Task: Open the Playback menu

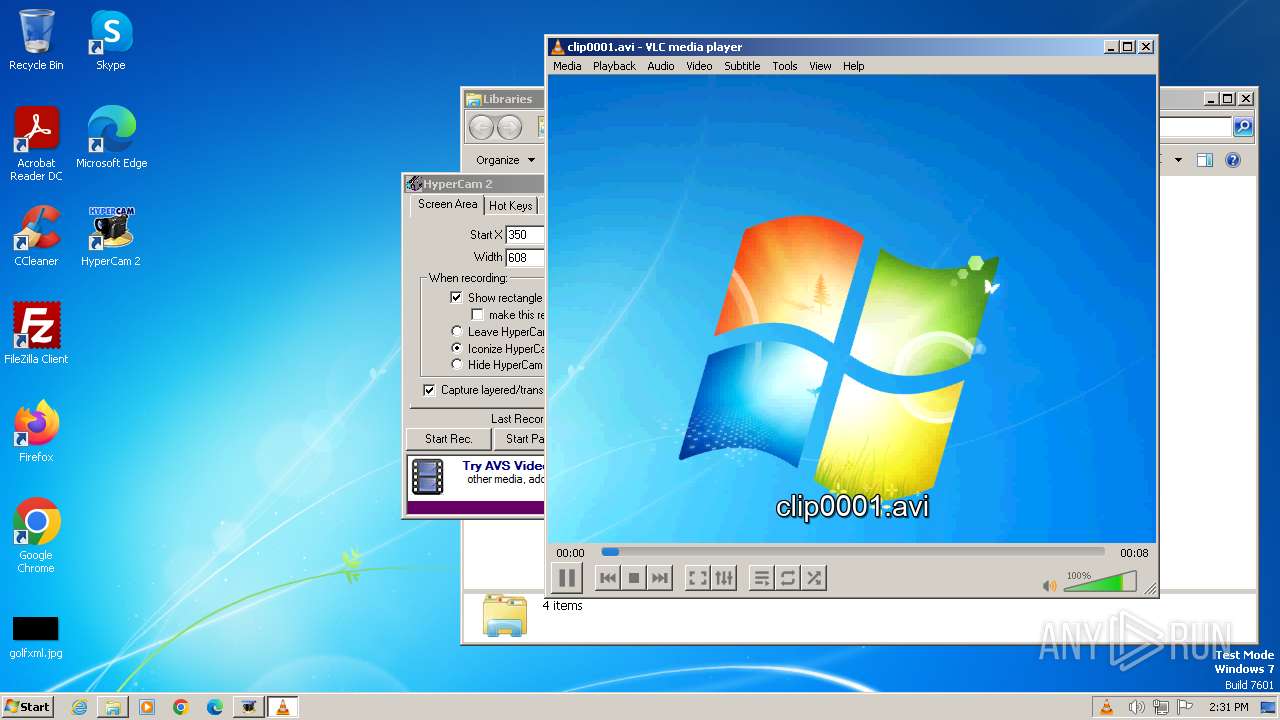Action: 614,66
